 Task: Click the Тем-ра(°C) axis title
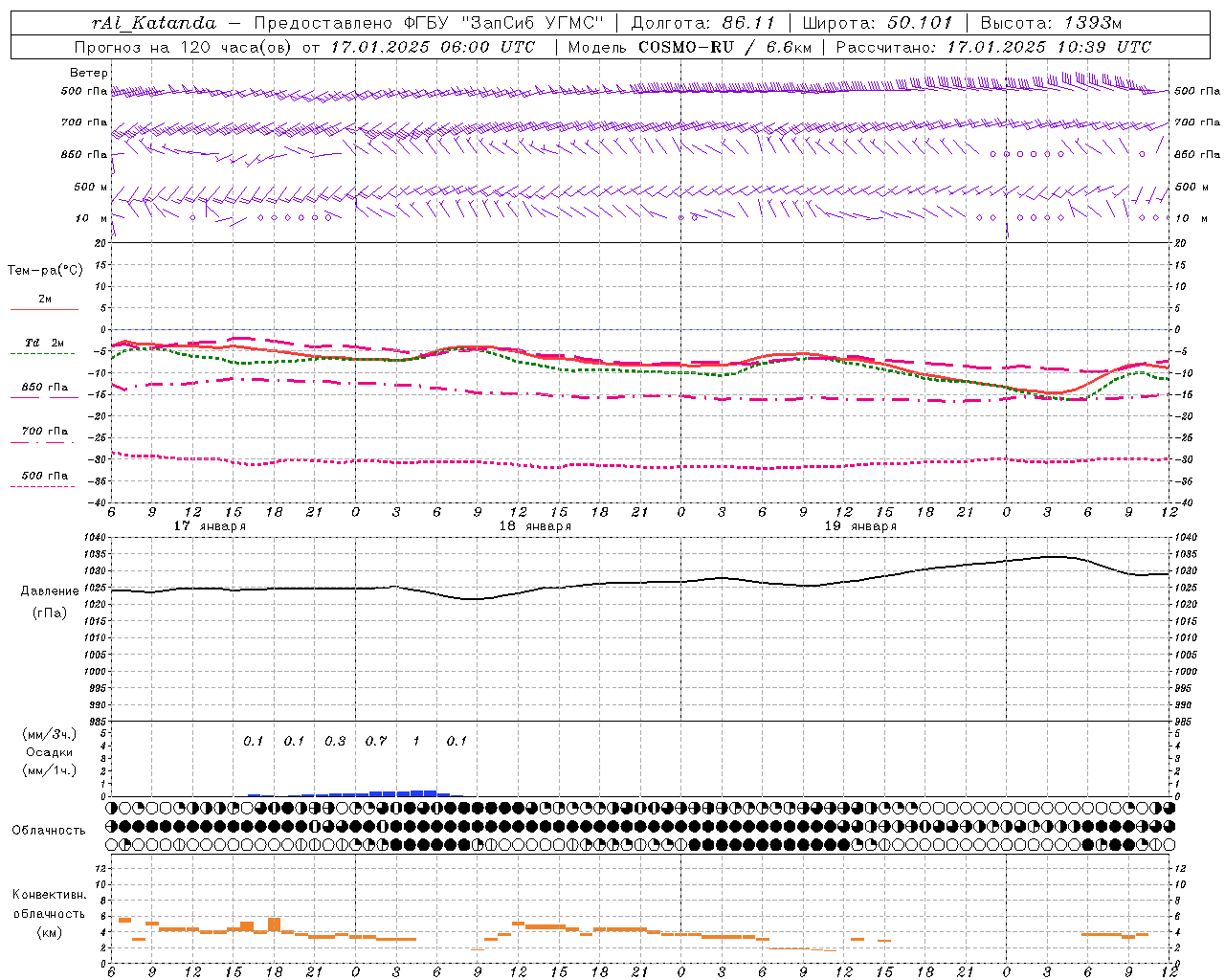click(x=45, y=271)
